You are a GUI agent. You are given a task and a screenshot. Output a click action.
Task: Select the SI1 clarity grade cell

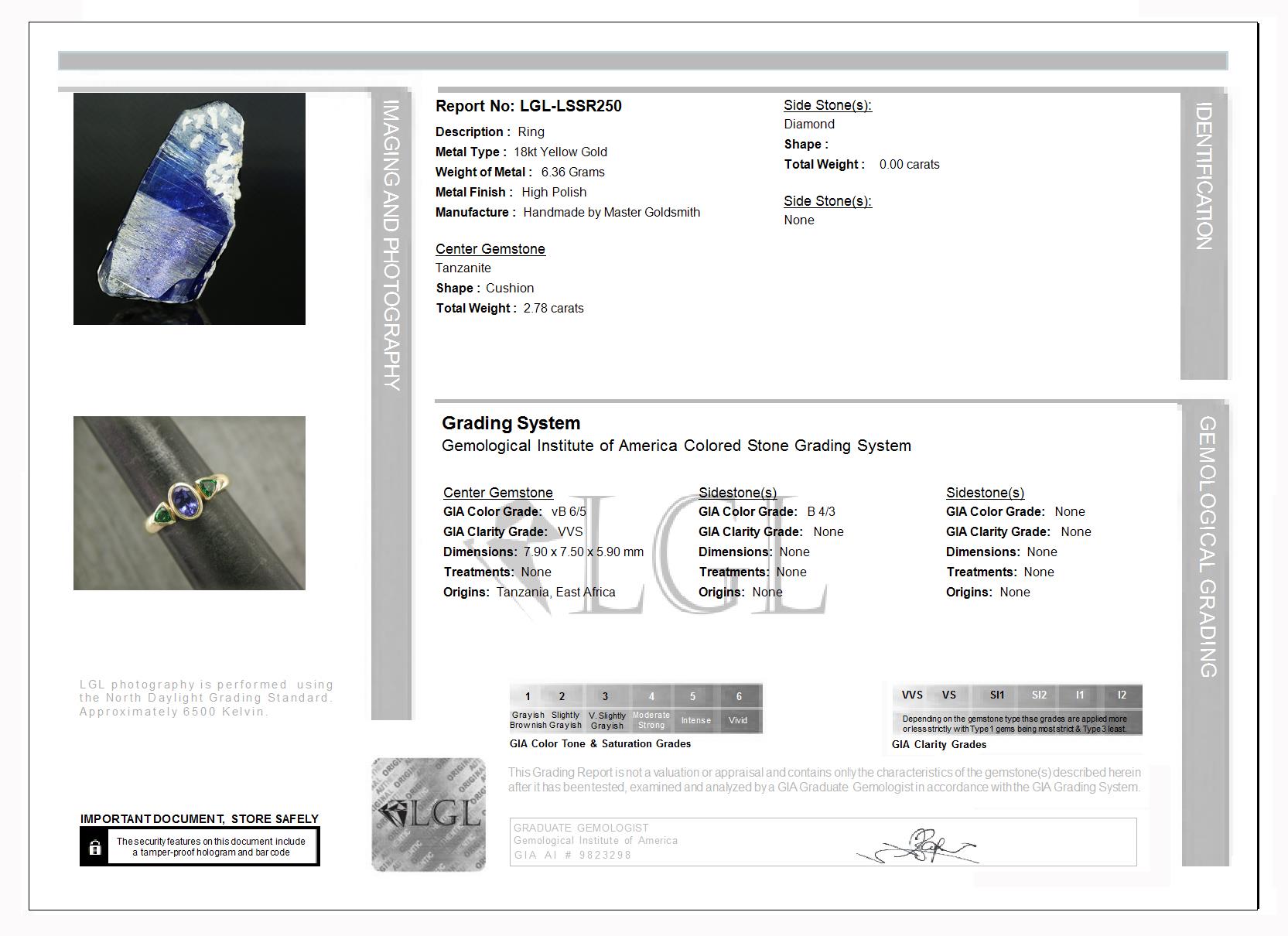tap(997, 695)
